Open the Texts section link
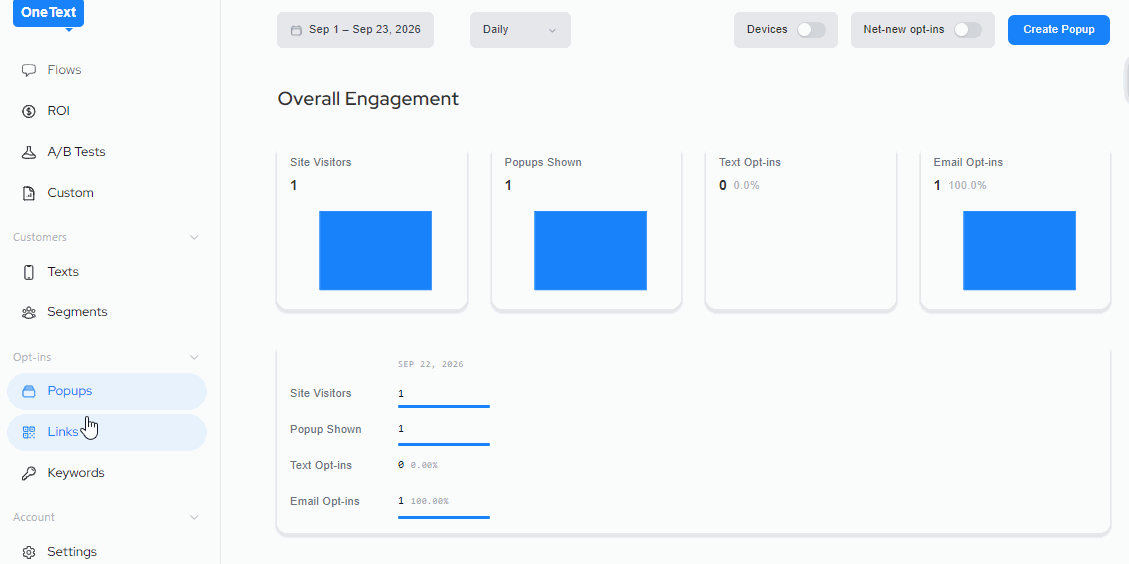The width and height of the screenshot is (1129, 564). click(63, 272)
